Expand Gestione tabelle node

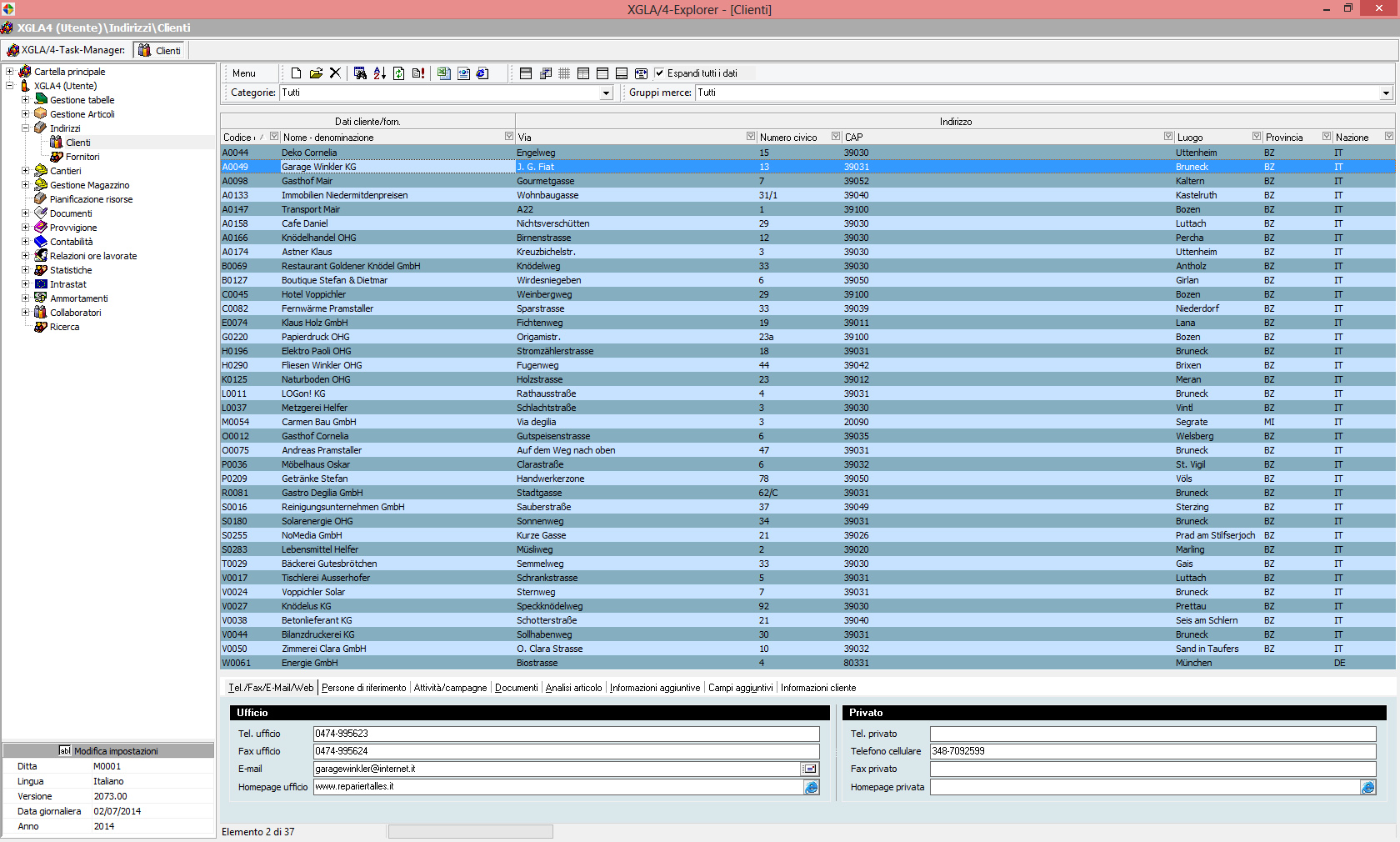click(x=25, y=100)
